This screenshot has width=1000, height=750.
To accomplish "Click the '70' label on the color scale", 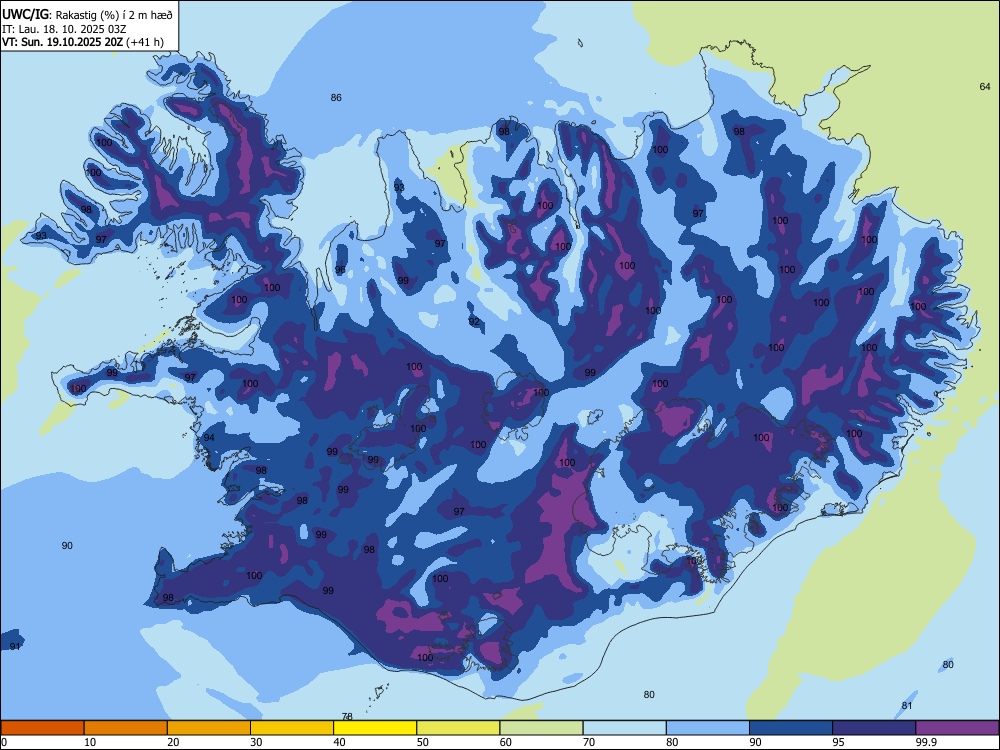I will [x=589, y=742].
